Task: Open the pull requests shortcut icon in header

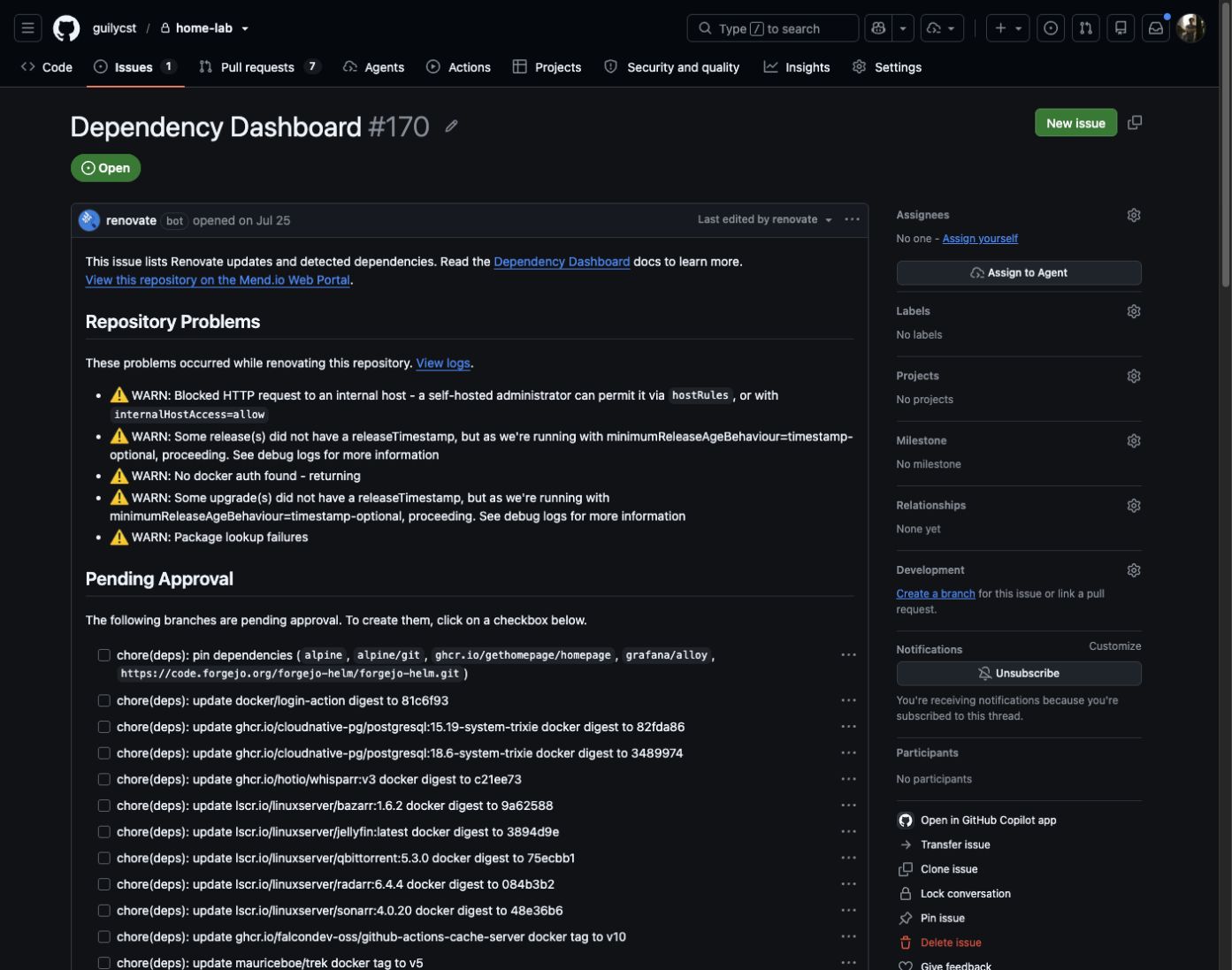Action: pyautogui.click(x=1085, y=28)
